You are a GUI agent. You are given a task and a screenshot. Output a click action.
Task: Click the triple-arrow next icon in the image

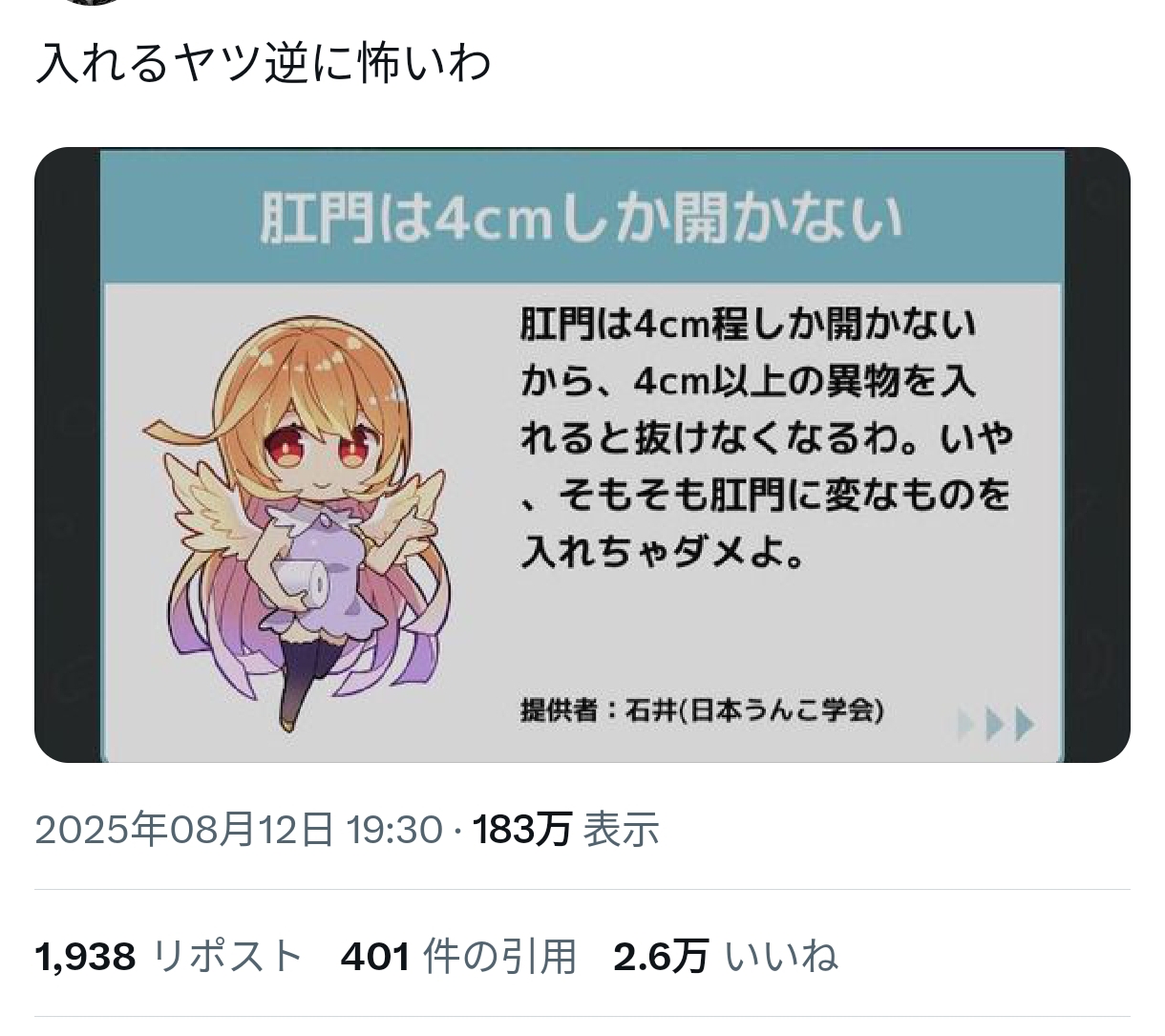[x=996, y=724]
